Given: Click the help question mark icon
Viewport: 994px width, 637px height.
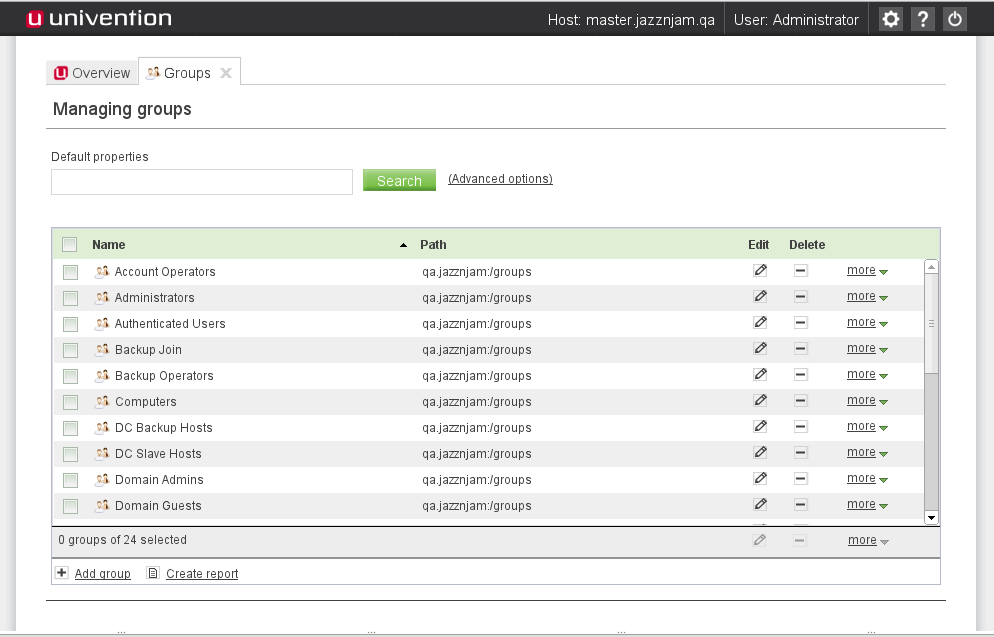Looking at the screenshot, I should [x=923, y=19].
